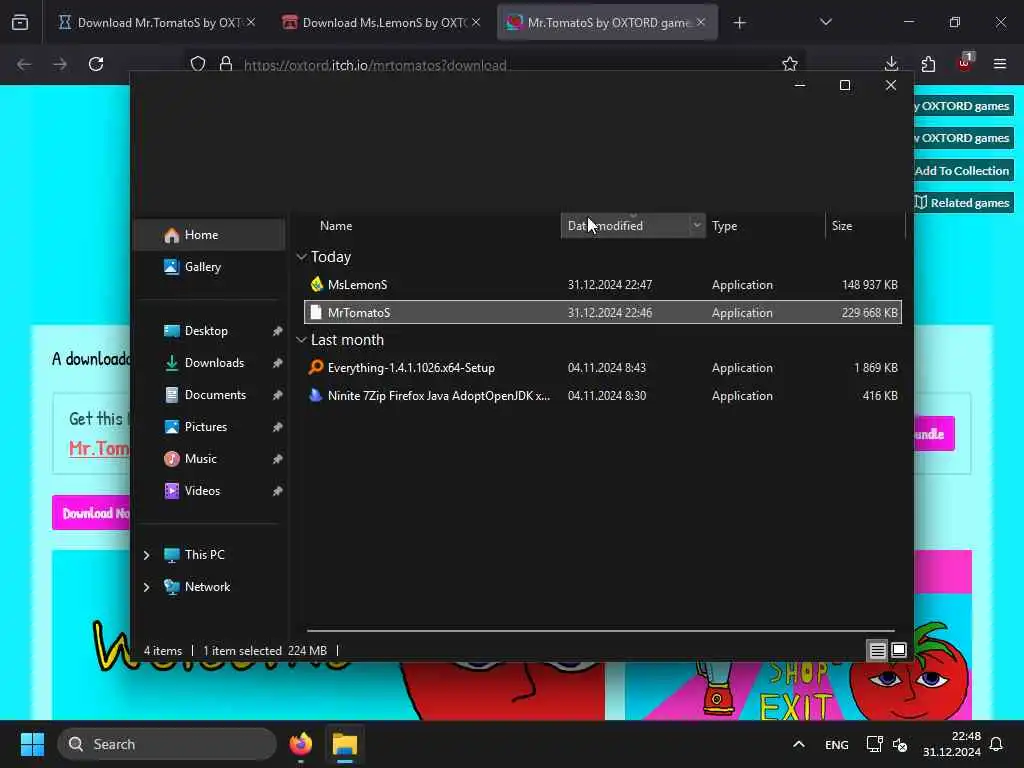Select the MrTomatoS file row
Screen dimensions: 1024x768
(x=603, y=312)
